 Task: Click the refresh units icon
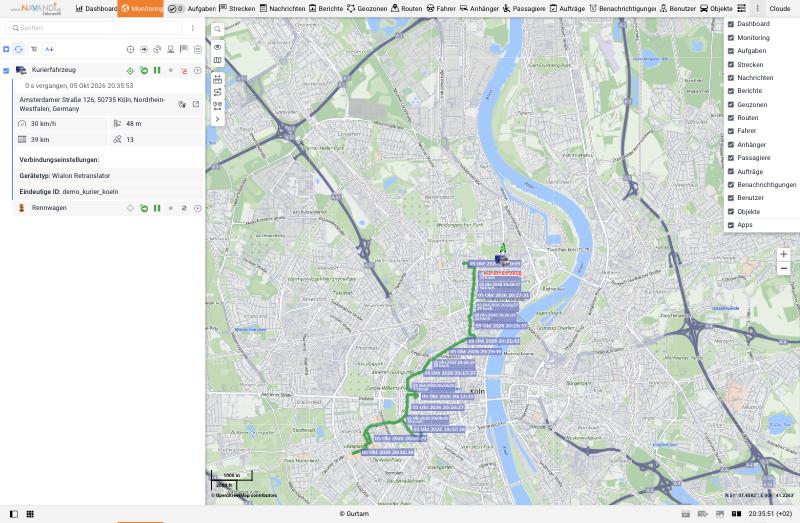tap(18, 49)
